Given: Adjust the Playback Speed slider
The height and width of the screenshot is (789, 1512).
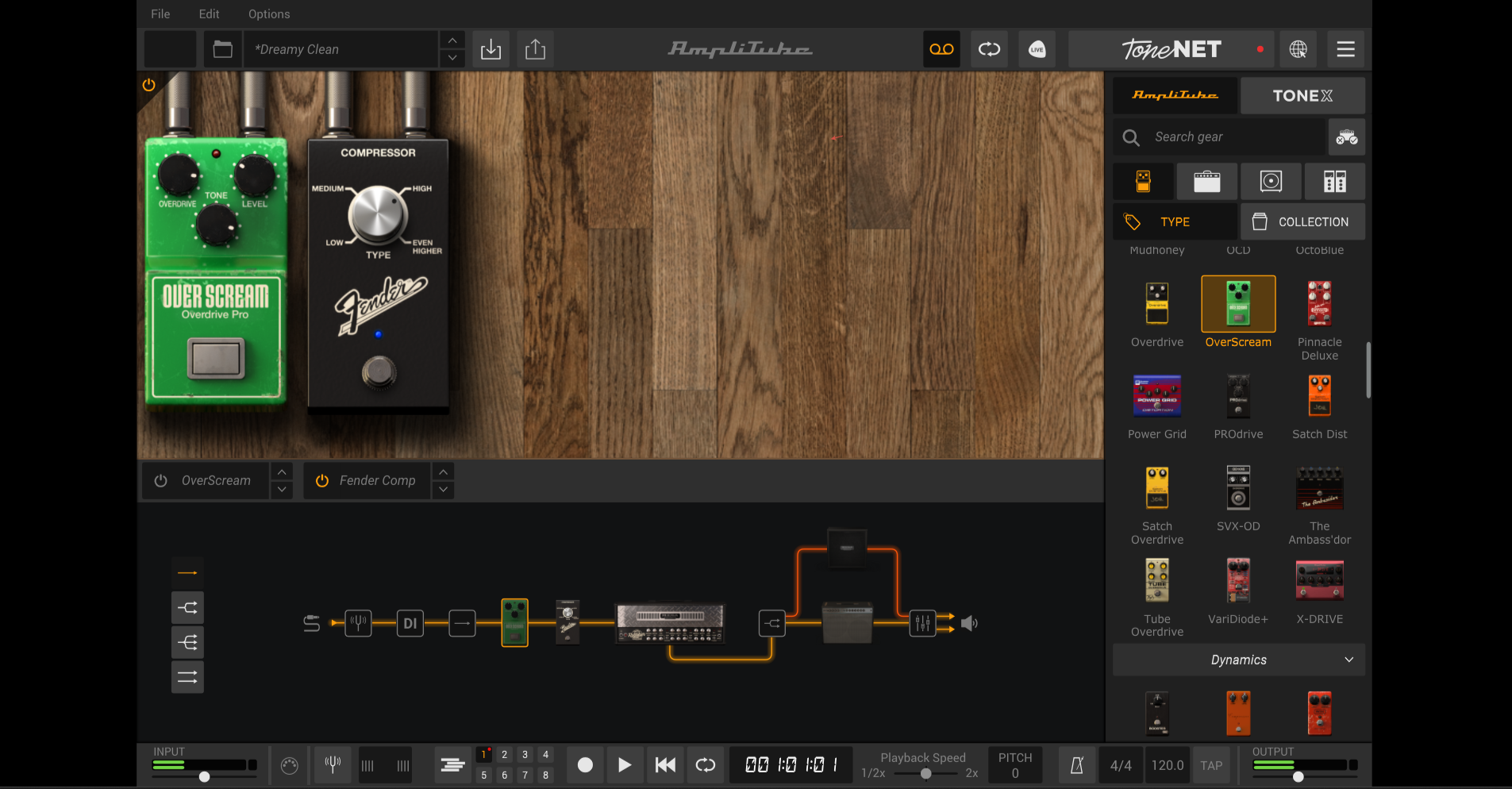Looking at the screenshot, I should (x=926, y=773).
